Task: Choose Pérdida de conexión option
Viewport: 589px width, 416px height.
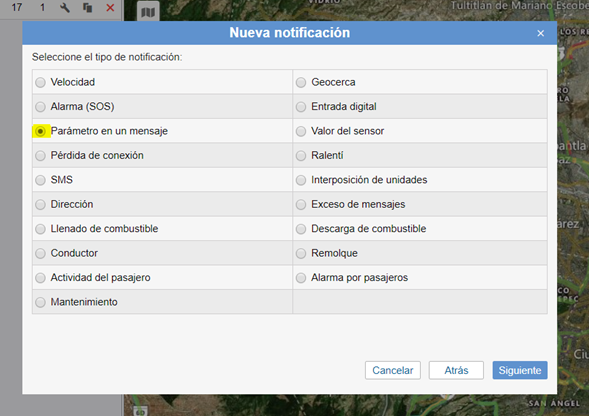Action: (41, 156)
